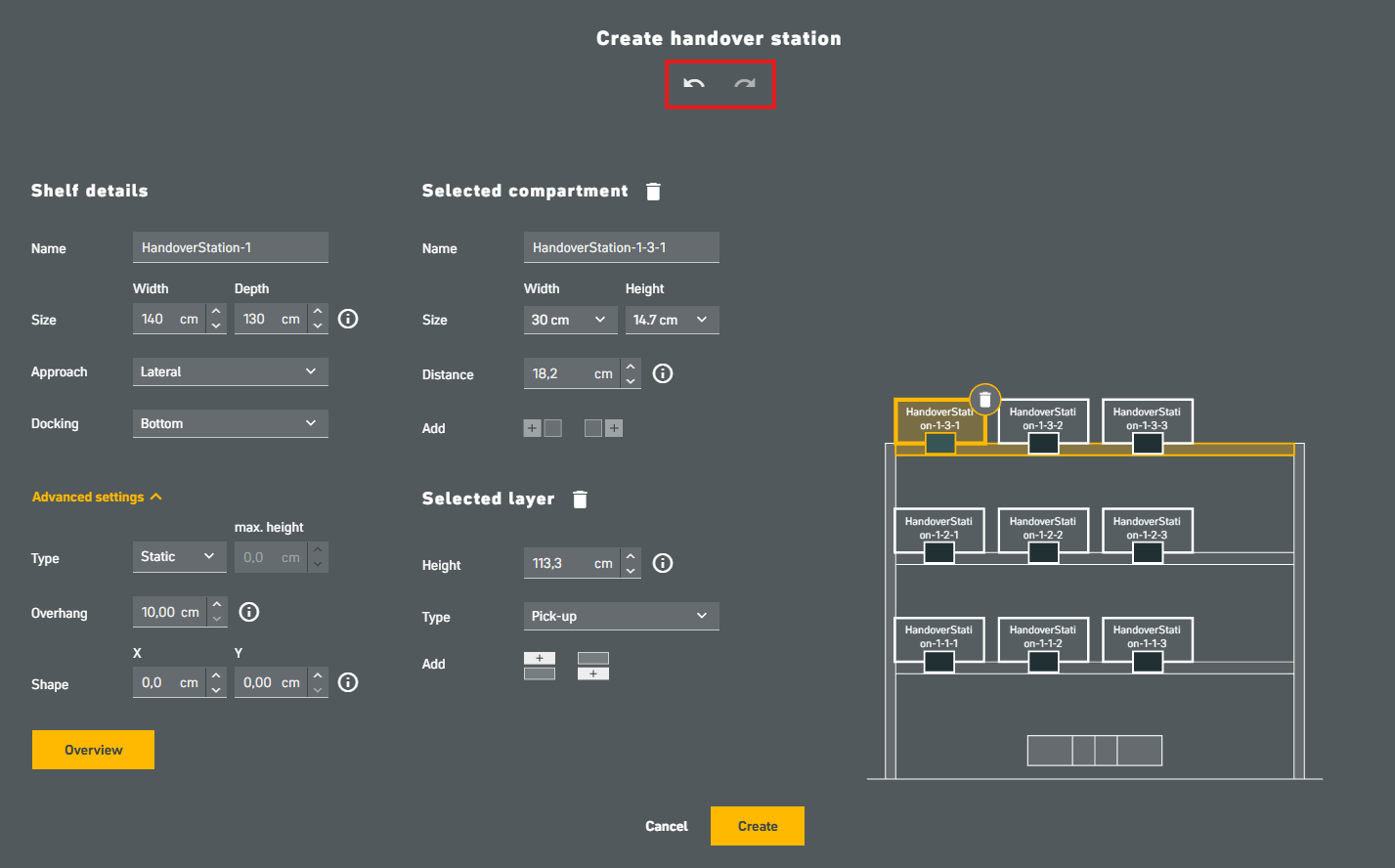Click the Distance stepper arrows
Image resolution: width=1395 pixels, height=868 pixels.
[631, 373]
